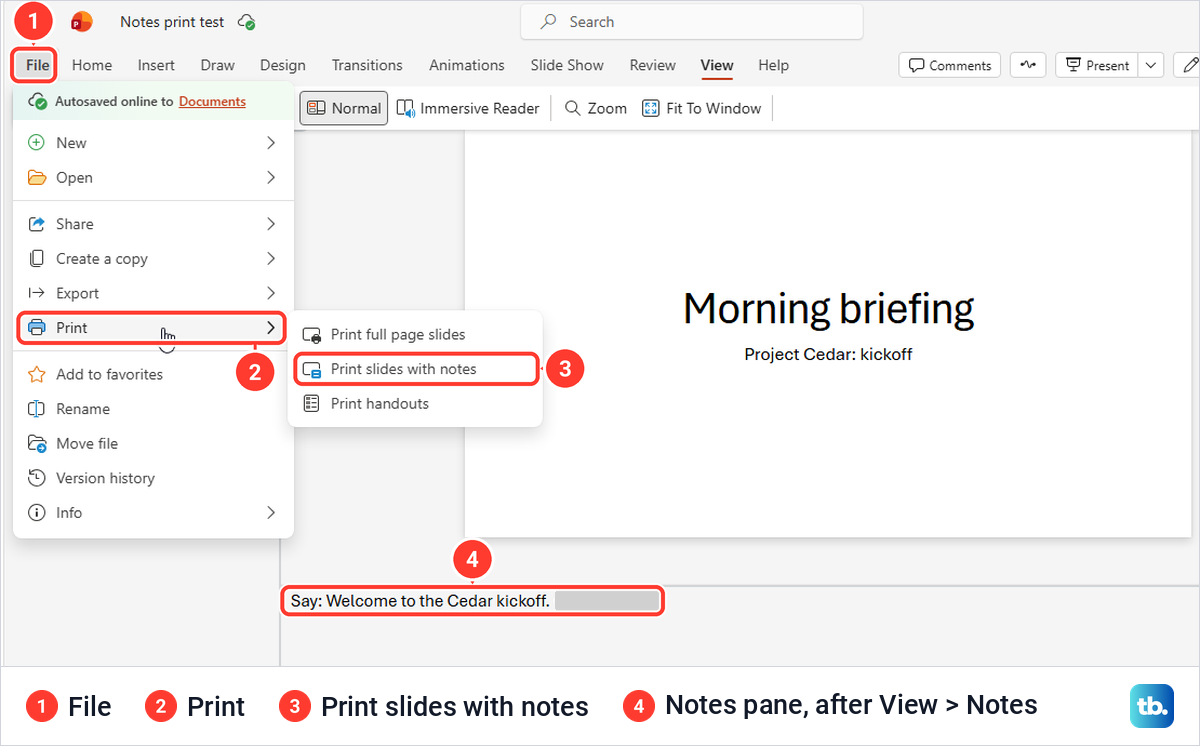Viewport: 1200px width, 746px height.
Task: Start presentation with Present button
Action: 1097,65
